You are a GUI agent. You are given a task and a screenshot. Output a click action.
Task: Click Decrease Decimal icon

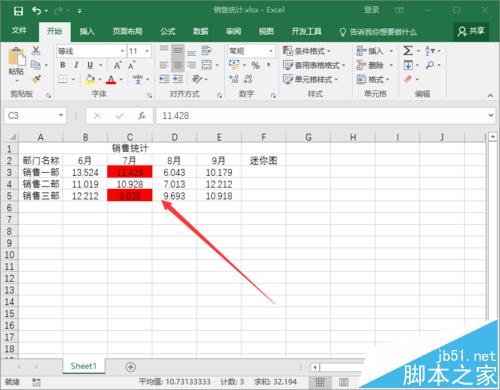248,79
